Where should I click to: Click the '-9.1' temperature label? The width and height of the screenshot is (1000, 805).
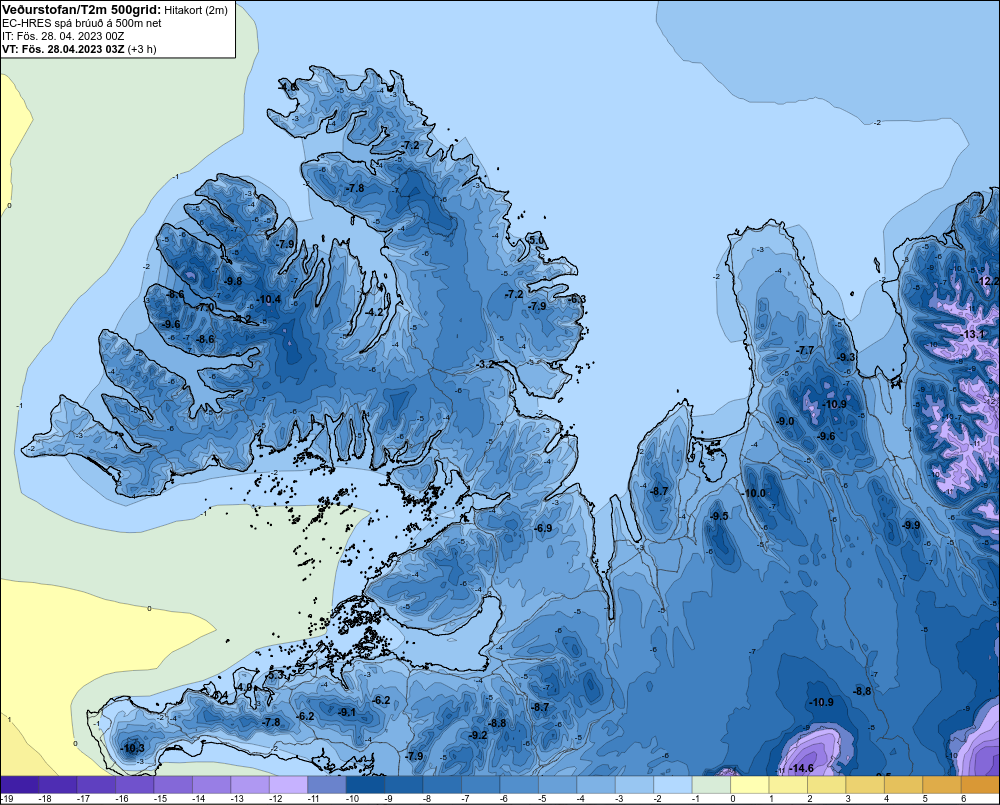(347, 712)
